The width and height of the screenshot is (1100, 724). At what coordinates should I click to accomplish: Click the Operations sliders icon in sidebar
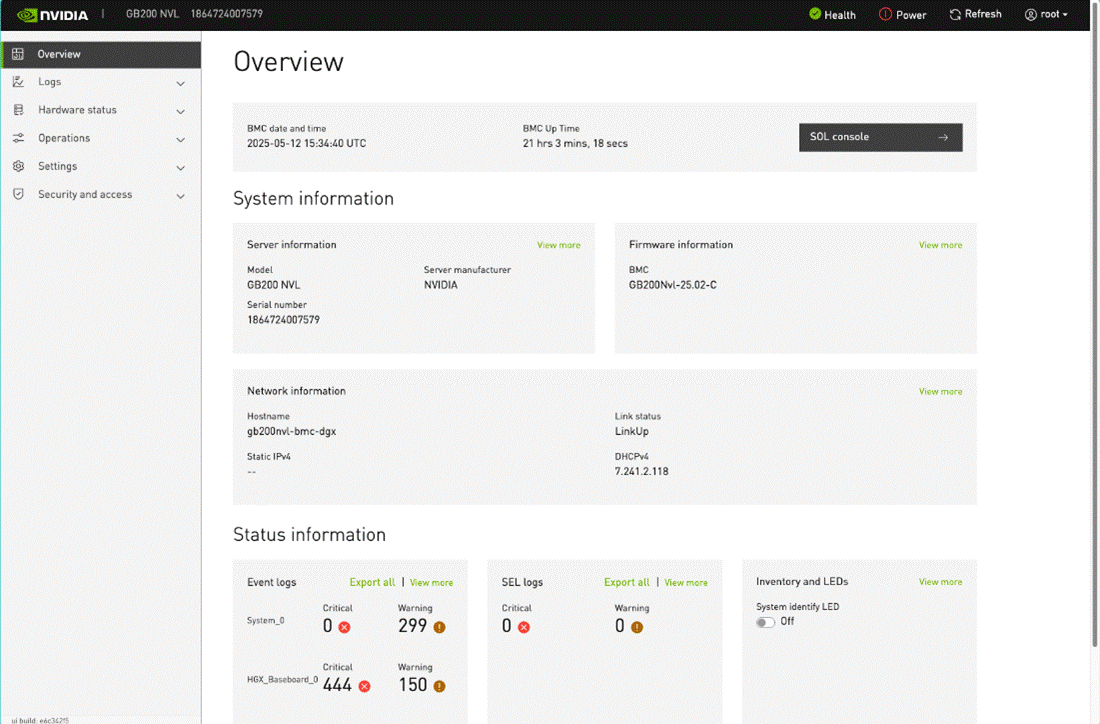pyautogui.click(x=18, y=138)
